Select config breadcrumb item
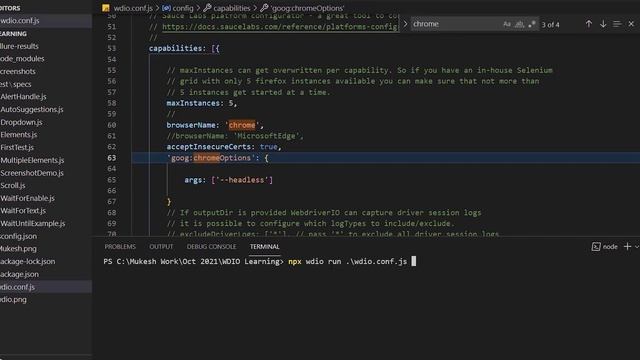 pos(183,8)
